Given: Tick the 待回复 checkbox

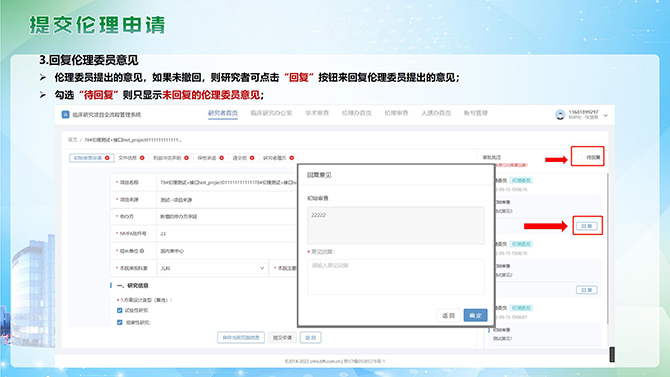Looking at the screenshot, I should pos(580,157).
